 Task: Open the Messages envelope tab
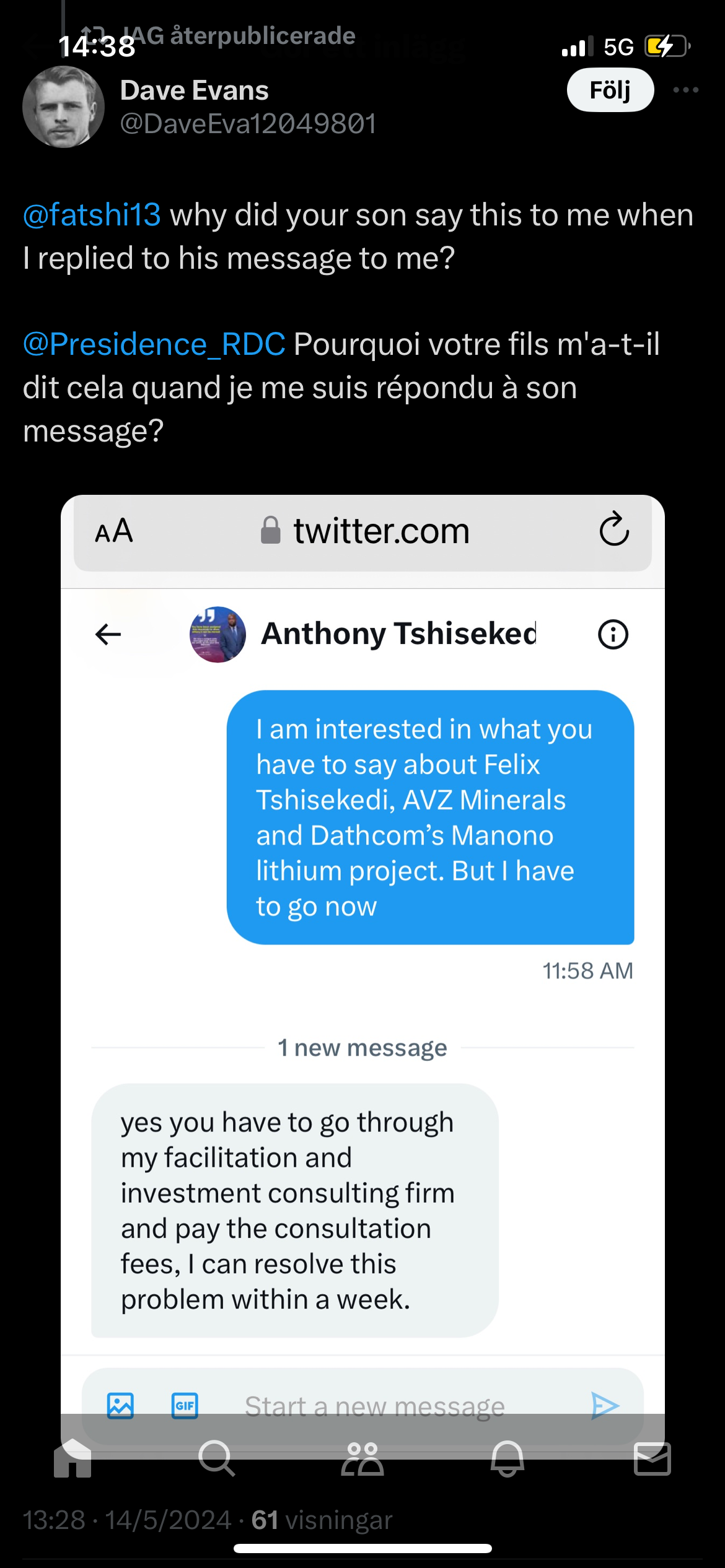(652, 1458)
